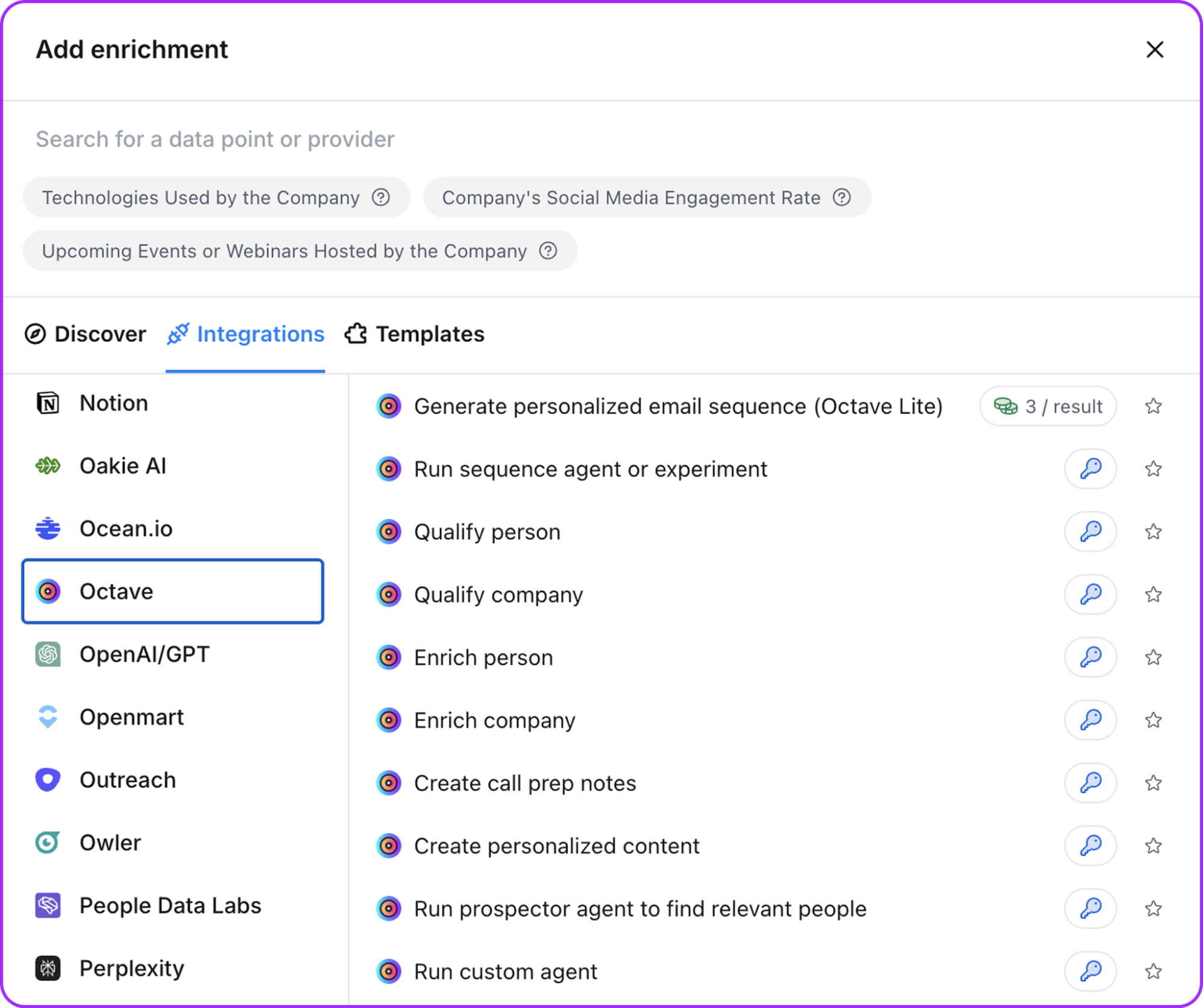The image size is (1203, 1008).
Task: Select Company's Social Media Engagement Rate suggestion
Action: pyautogui.click(x=647, y=197)
